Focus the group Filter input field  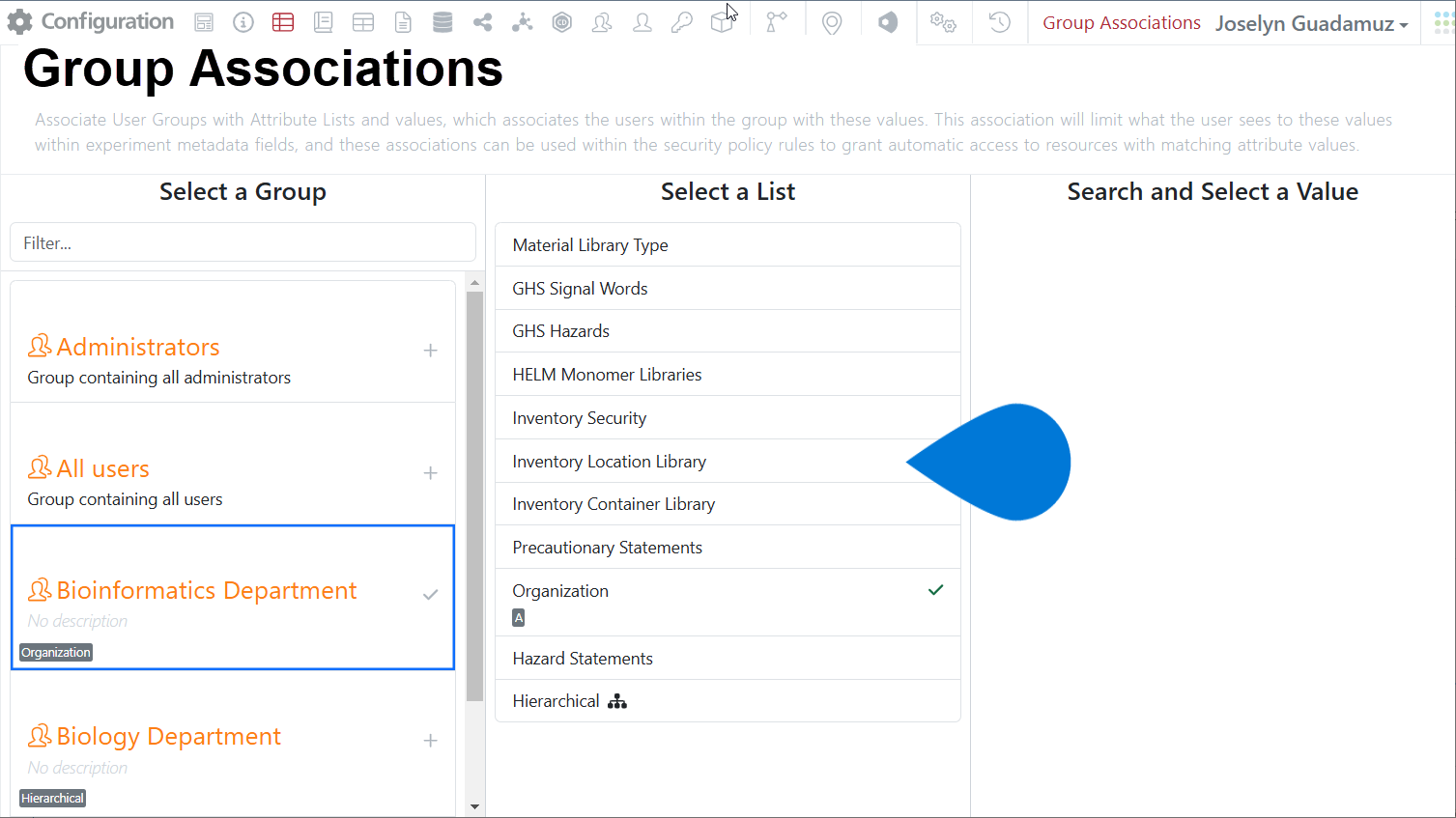243,243
